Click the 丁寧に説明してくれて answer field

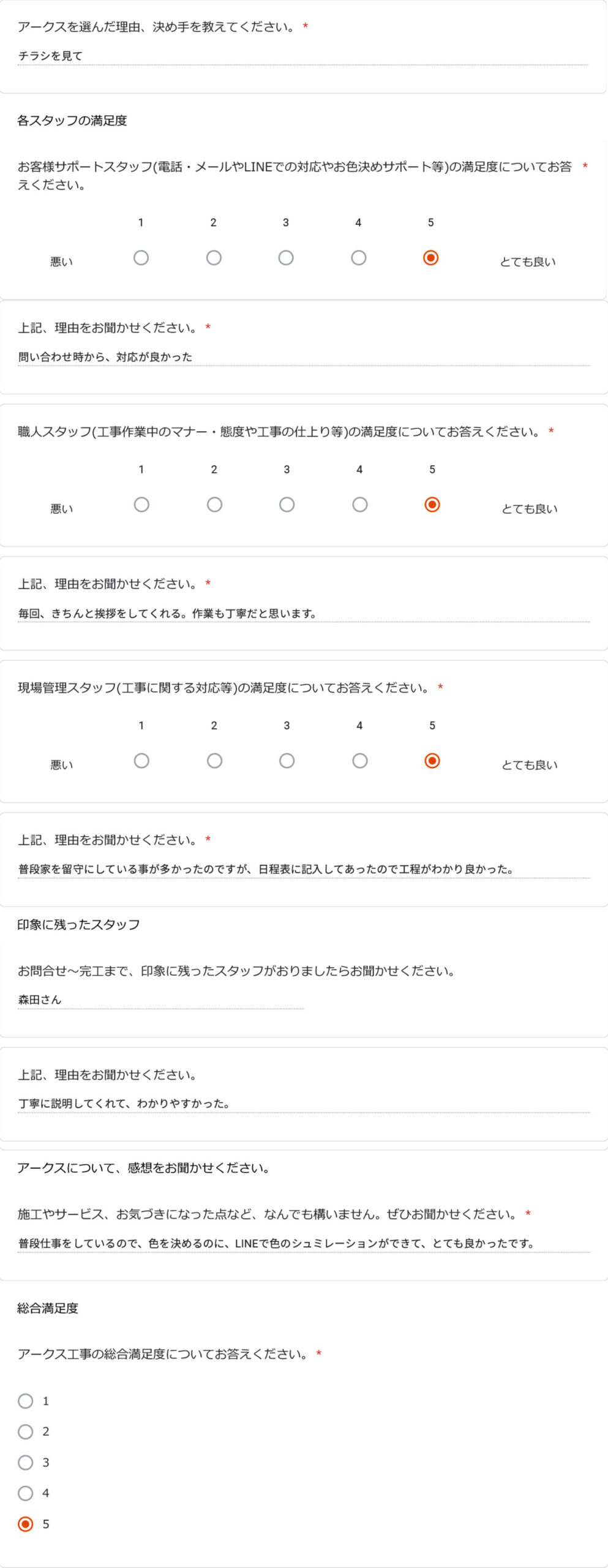point(304,1104)
